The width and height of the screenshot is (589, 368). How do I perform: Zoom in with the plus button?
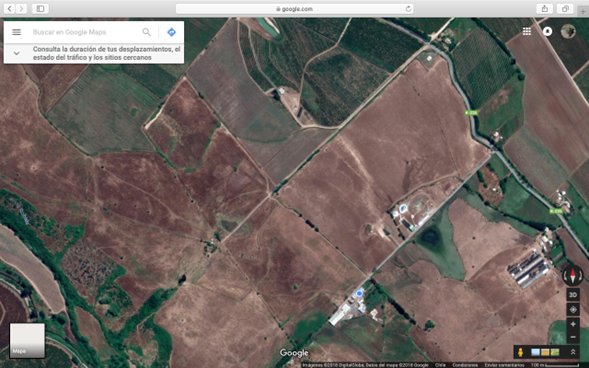pos(573,324)
